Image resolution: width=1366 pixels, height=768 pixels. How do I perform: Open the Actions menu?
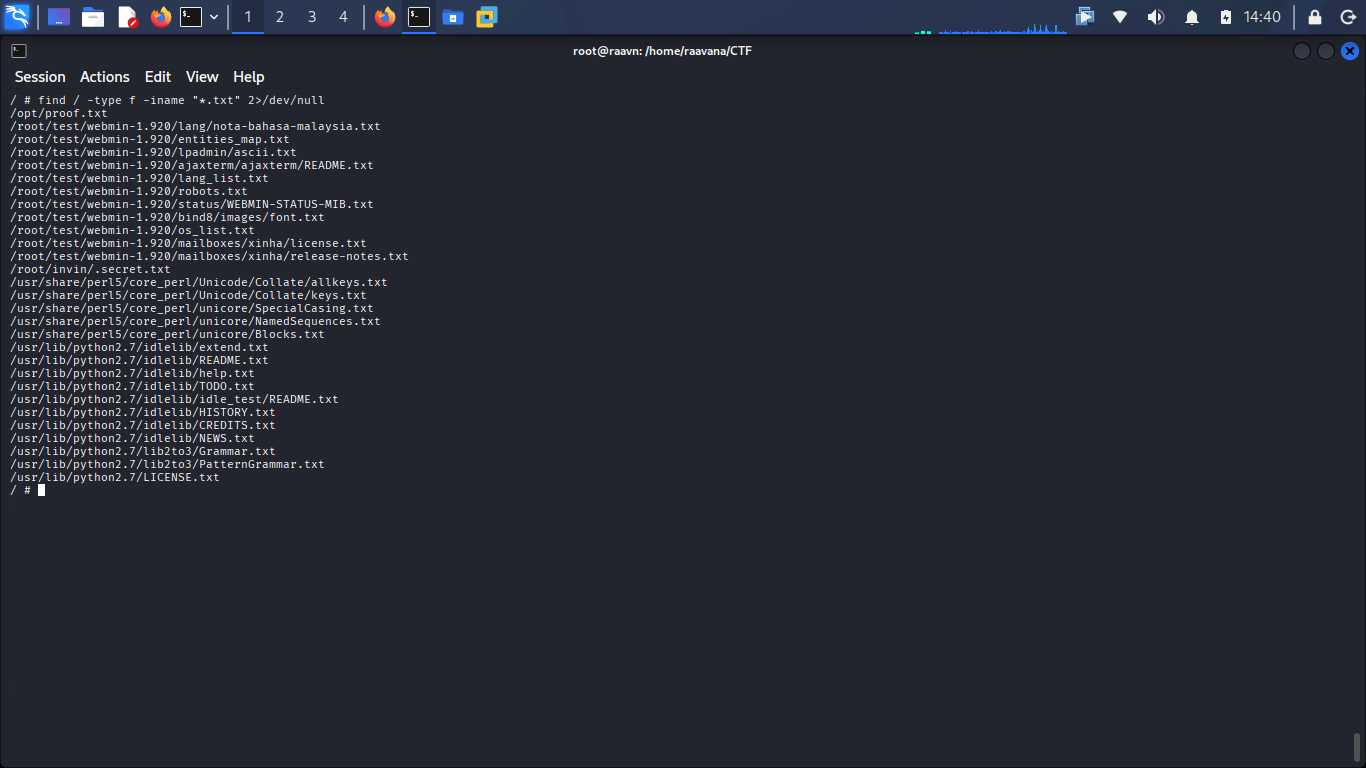[105, 77]
